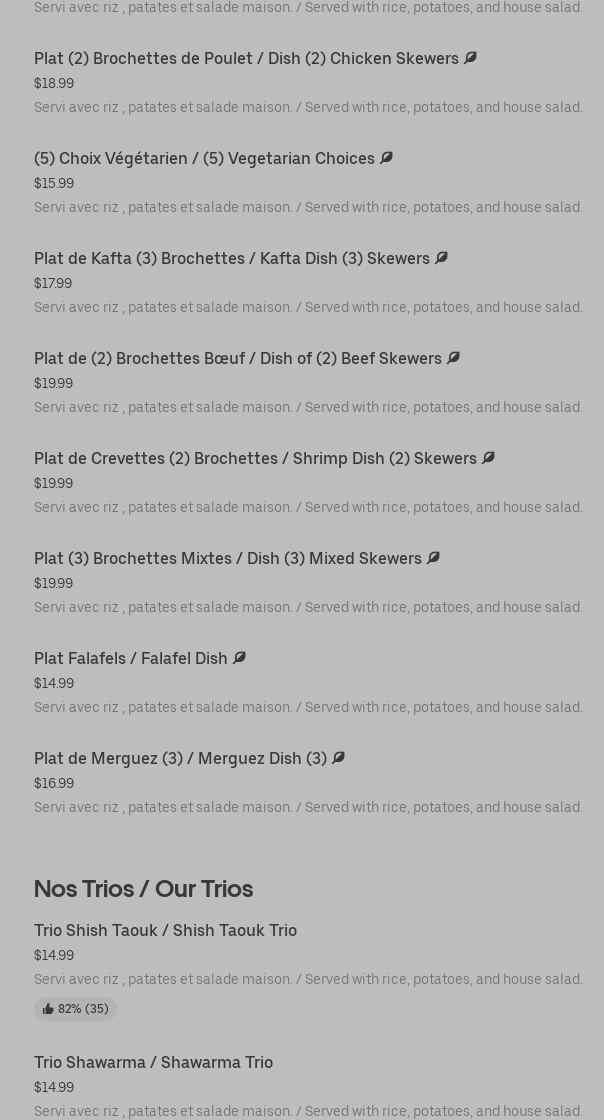
Task: Open Plat de Crevettes shrimp dish
Action: (x=255, y=458)
